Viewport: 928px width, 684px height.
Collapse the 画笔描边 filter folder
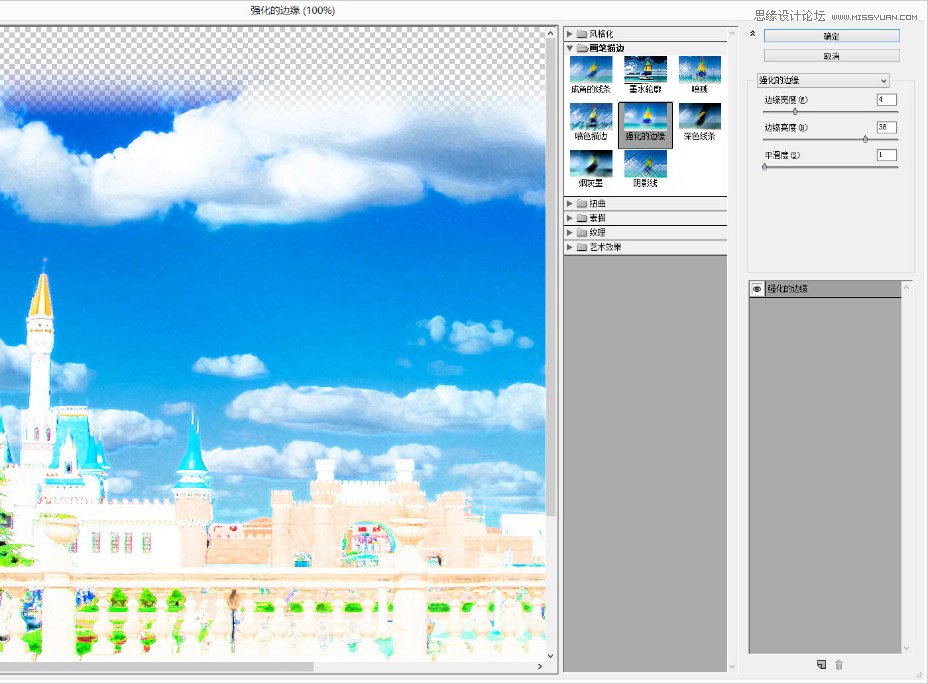570,48
